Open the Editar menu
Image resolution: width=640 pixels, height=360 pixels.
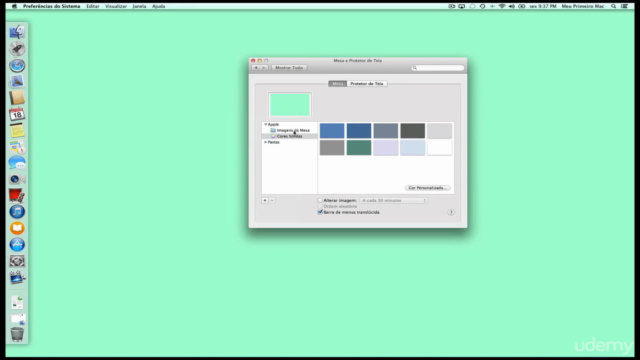(93, 6)
